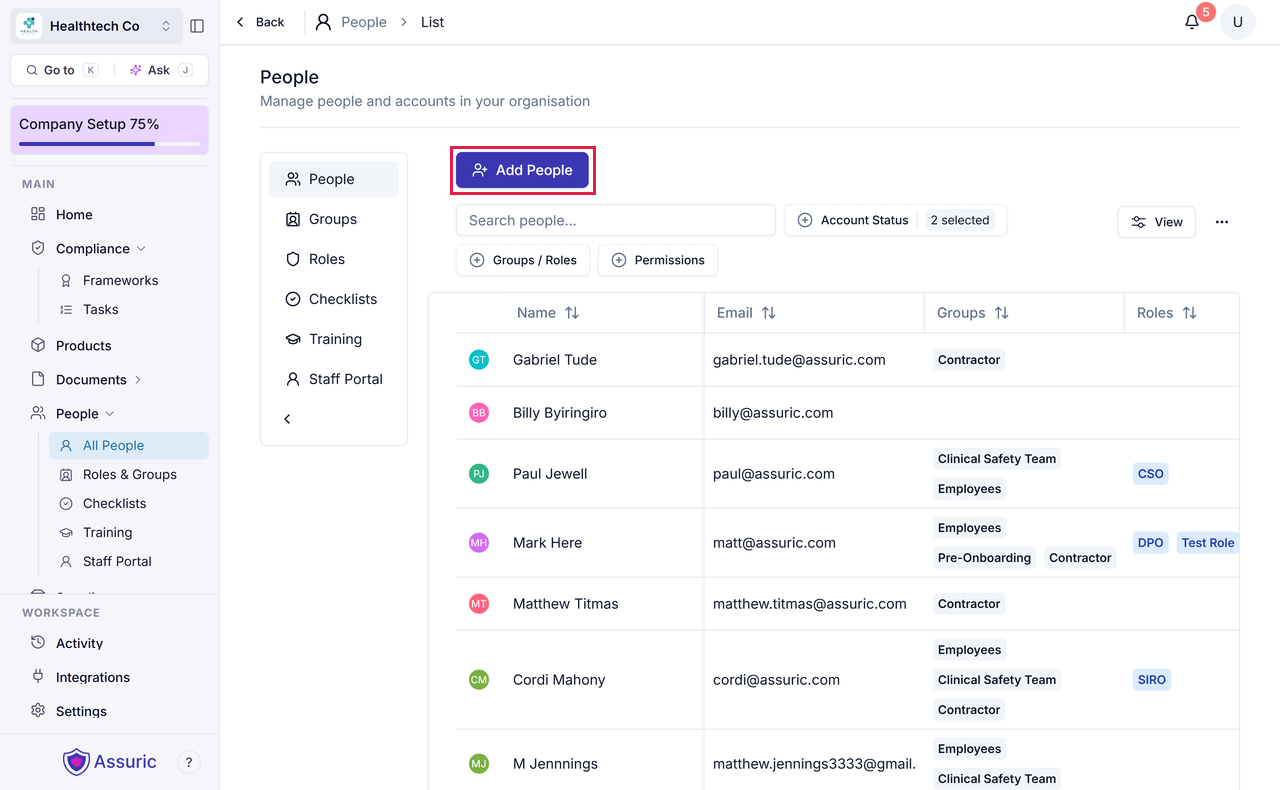Viewport: 1280px width, 790px height.
Task: Click Billy Byiringiro's BB avatar
Action: tap(479, 413)
